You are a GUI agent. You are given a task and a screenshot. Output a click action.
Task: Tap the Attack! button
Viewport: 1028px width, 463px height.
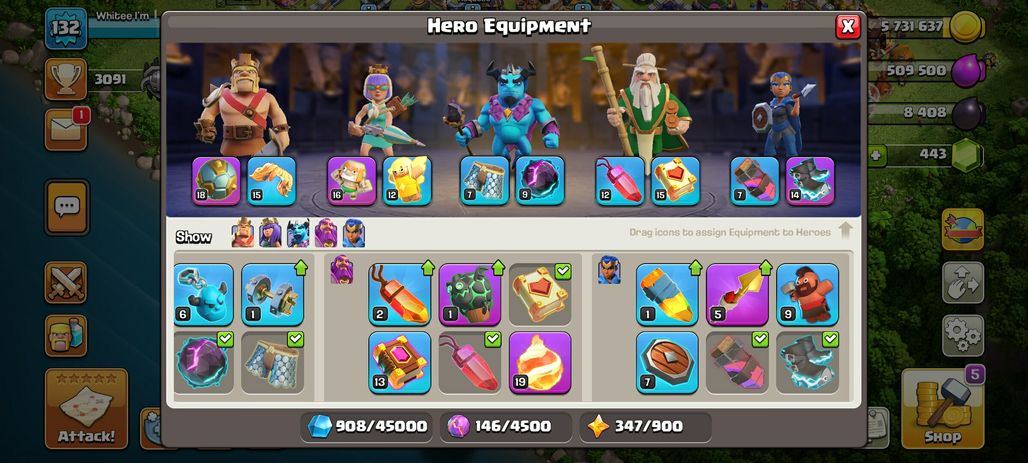[86, 408]
